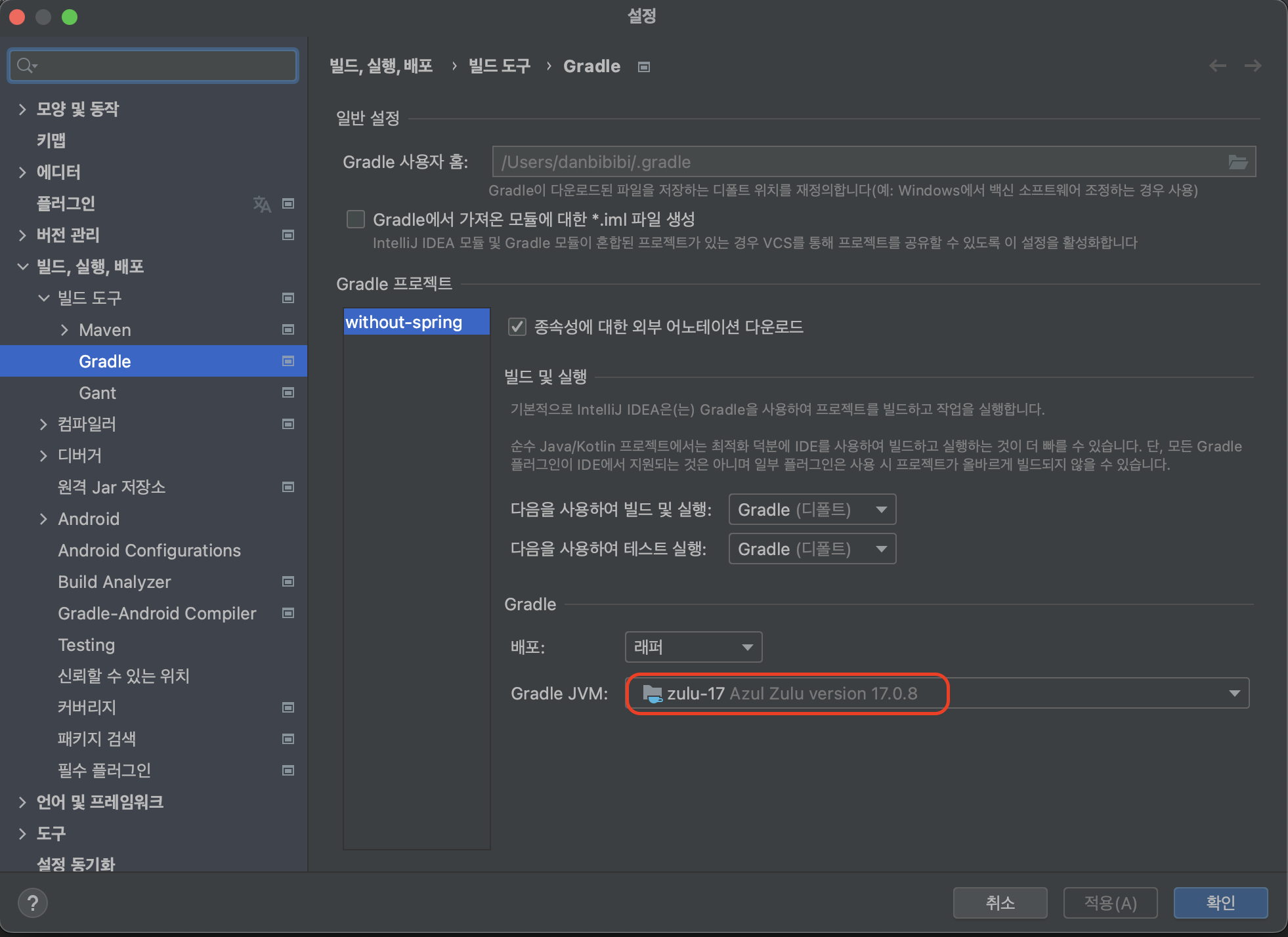Collapse the 빌드, 실행, 배포 section
The height and width of the screenshot is (937, 1288).
(22, 266)
